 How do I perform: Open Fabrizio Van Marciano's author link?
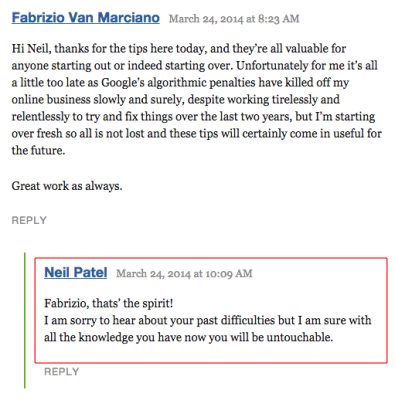coord(86,18)
